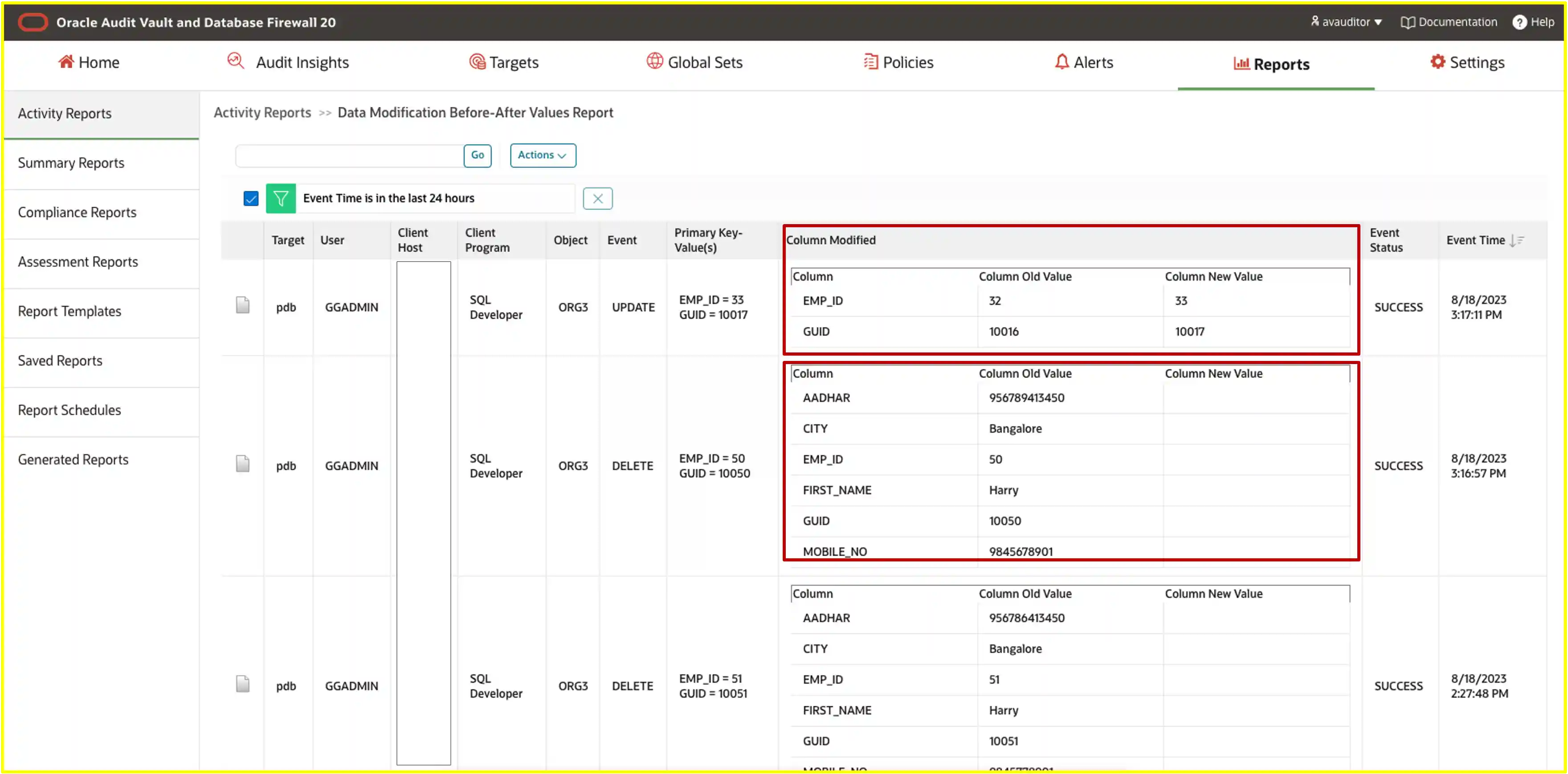The height and width of the screenshot is (774, 1568).
Task: Click the Policies document icon
Action: pos(871,61)
